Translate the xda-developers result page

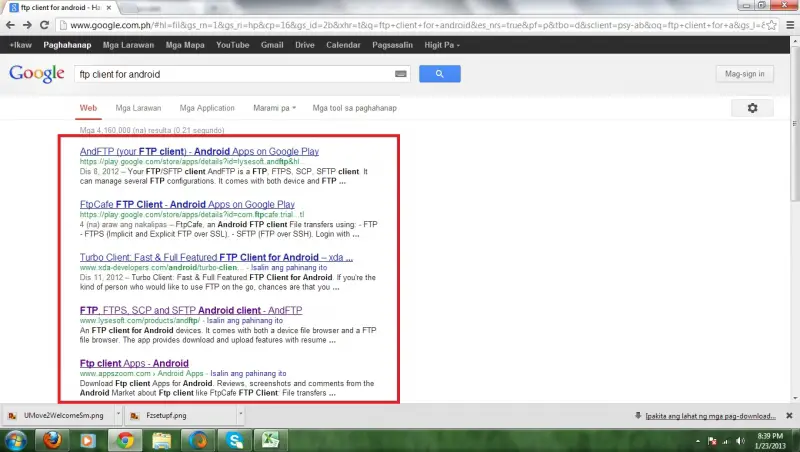click(289, 267)
